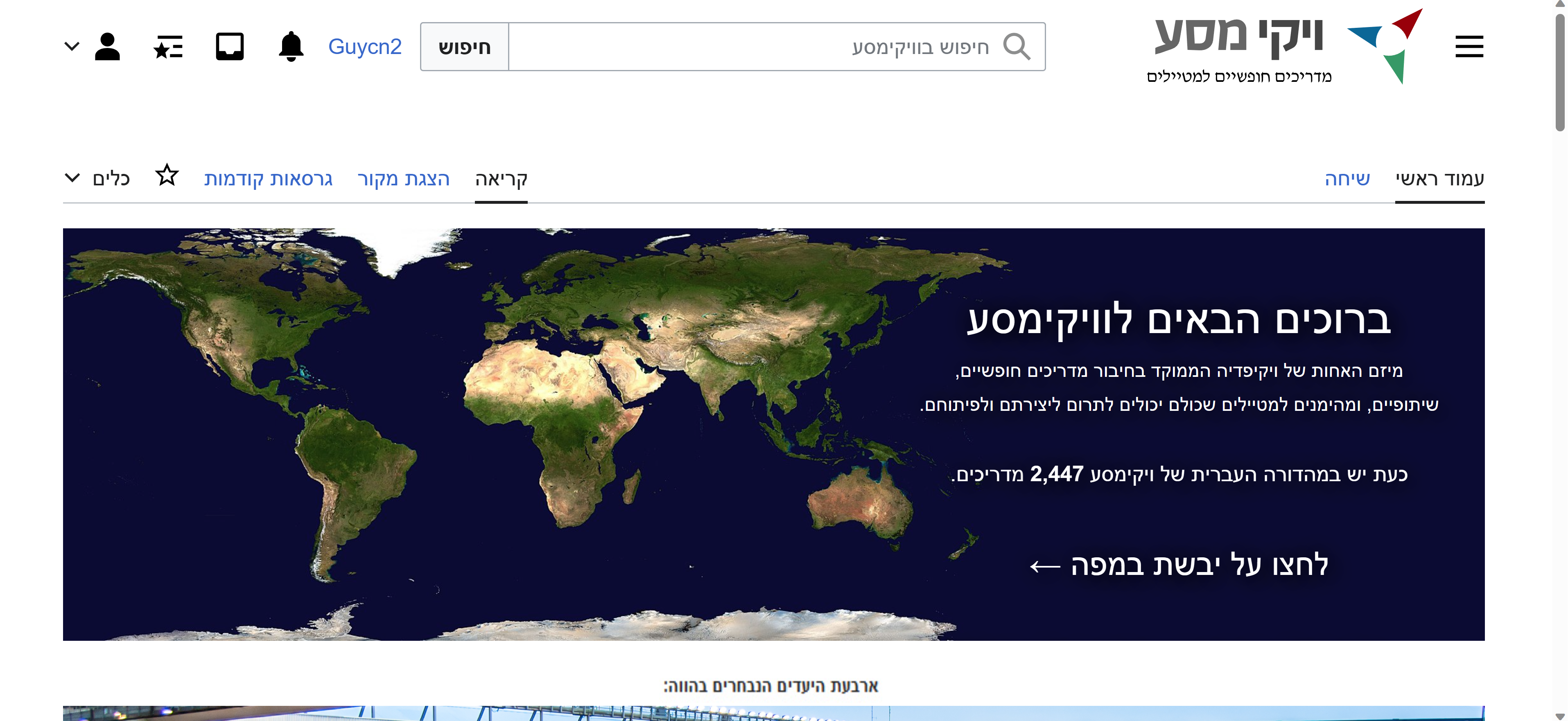
Task: Click the user profile silhouette icon
Action: pos(108,47)
